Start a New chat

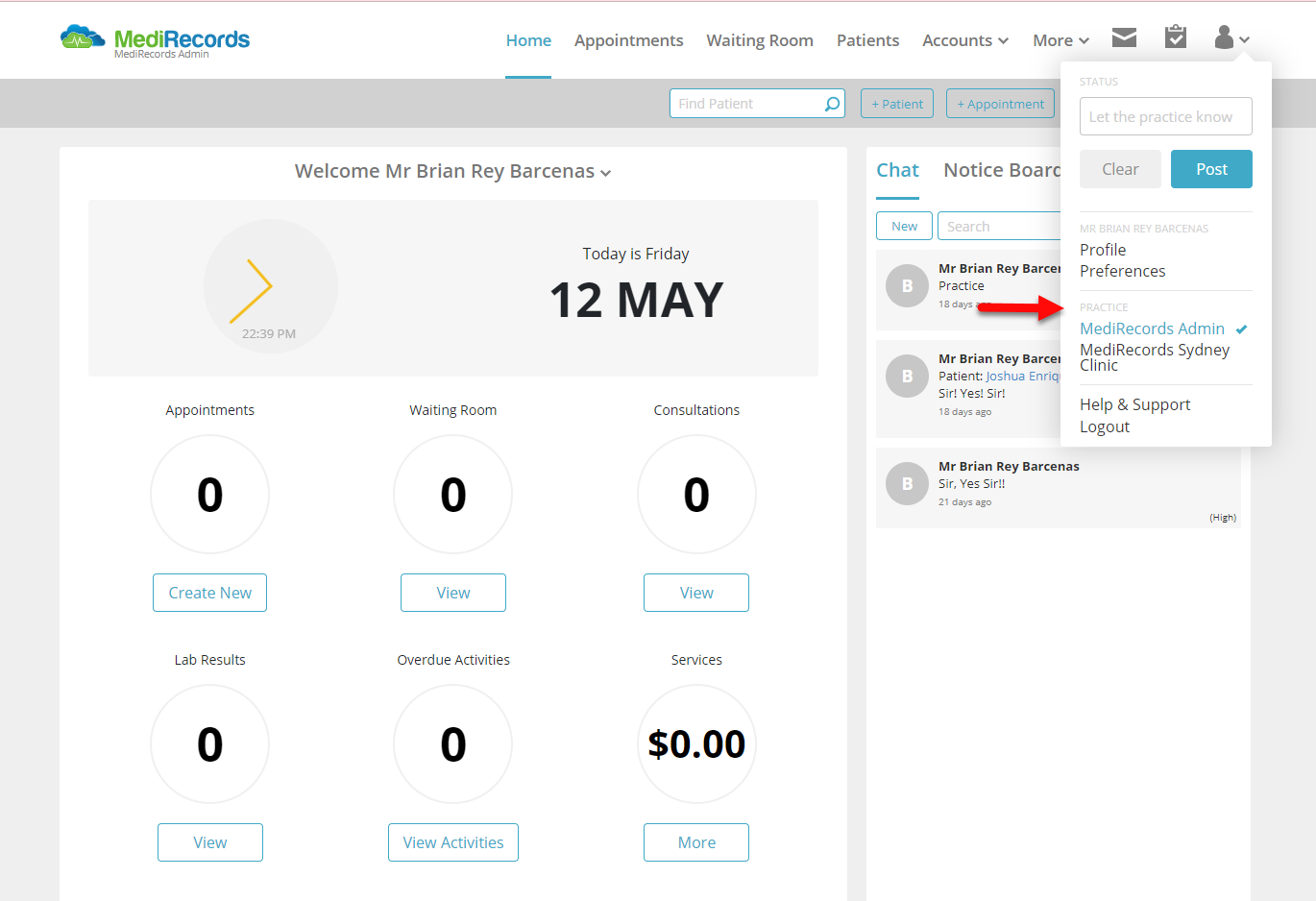[x=904, y=226]
